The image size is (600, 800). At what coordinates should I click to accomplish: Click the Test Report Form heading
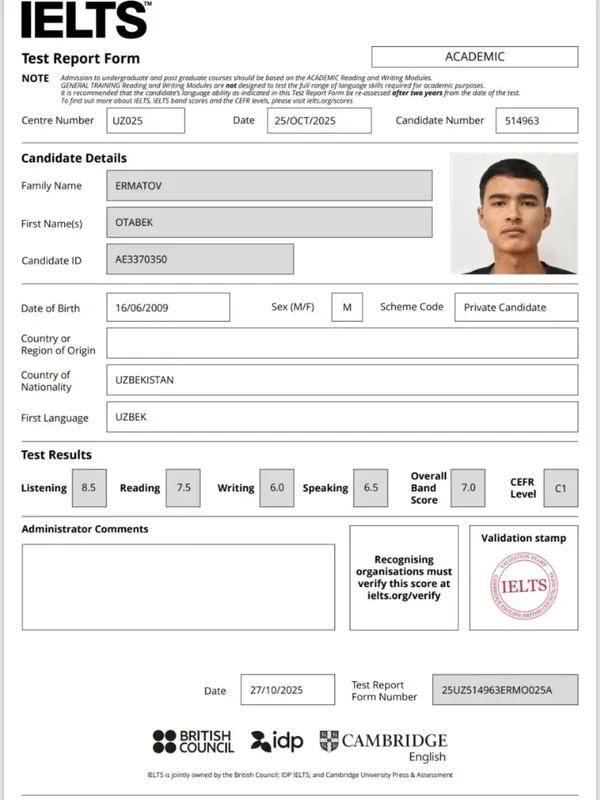[81, 58]
